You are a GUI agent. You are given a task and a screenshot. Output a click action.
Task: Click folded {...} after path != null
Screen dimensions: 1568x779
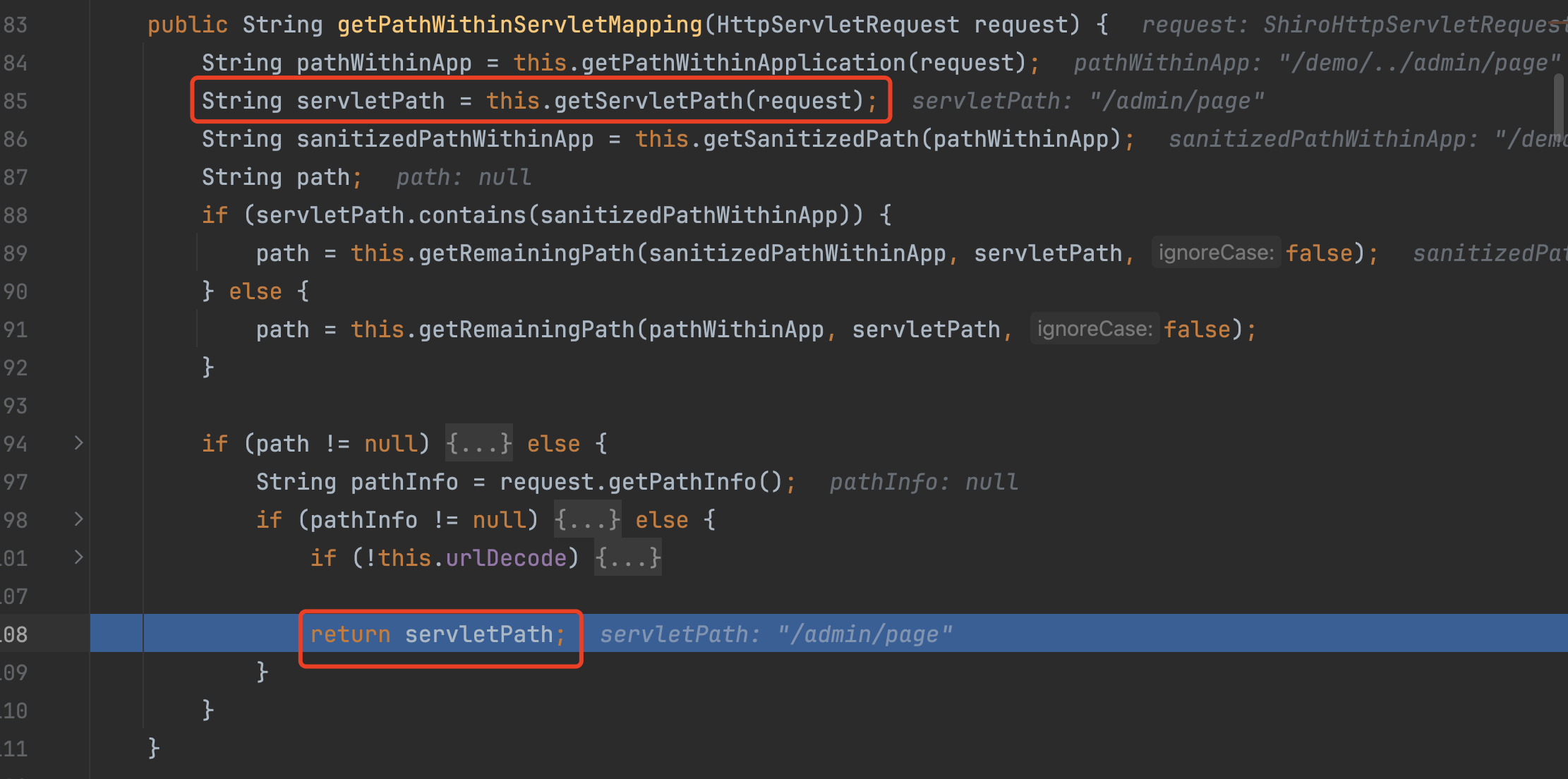coord(478,444)
